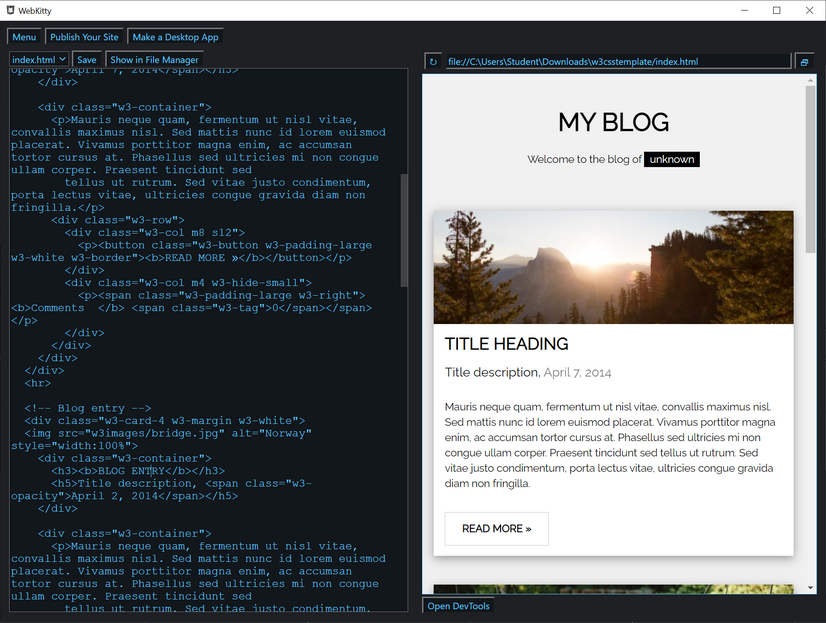This screenshot has height=623, width=826.
Task: Open the index.html file dropdown
Action: (39, 60)
